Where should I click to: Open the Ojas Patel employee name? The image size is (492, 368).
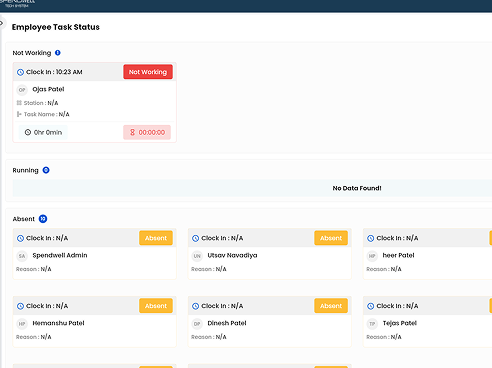[x=48, y=89]
